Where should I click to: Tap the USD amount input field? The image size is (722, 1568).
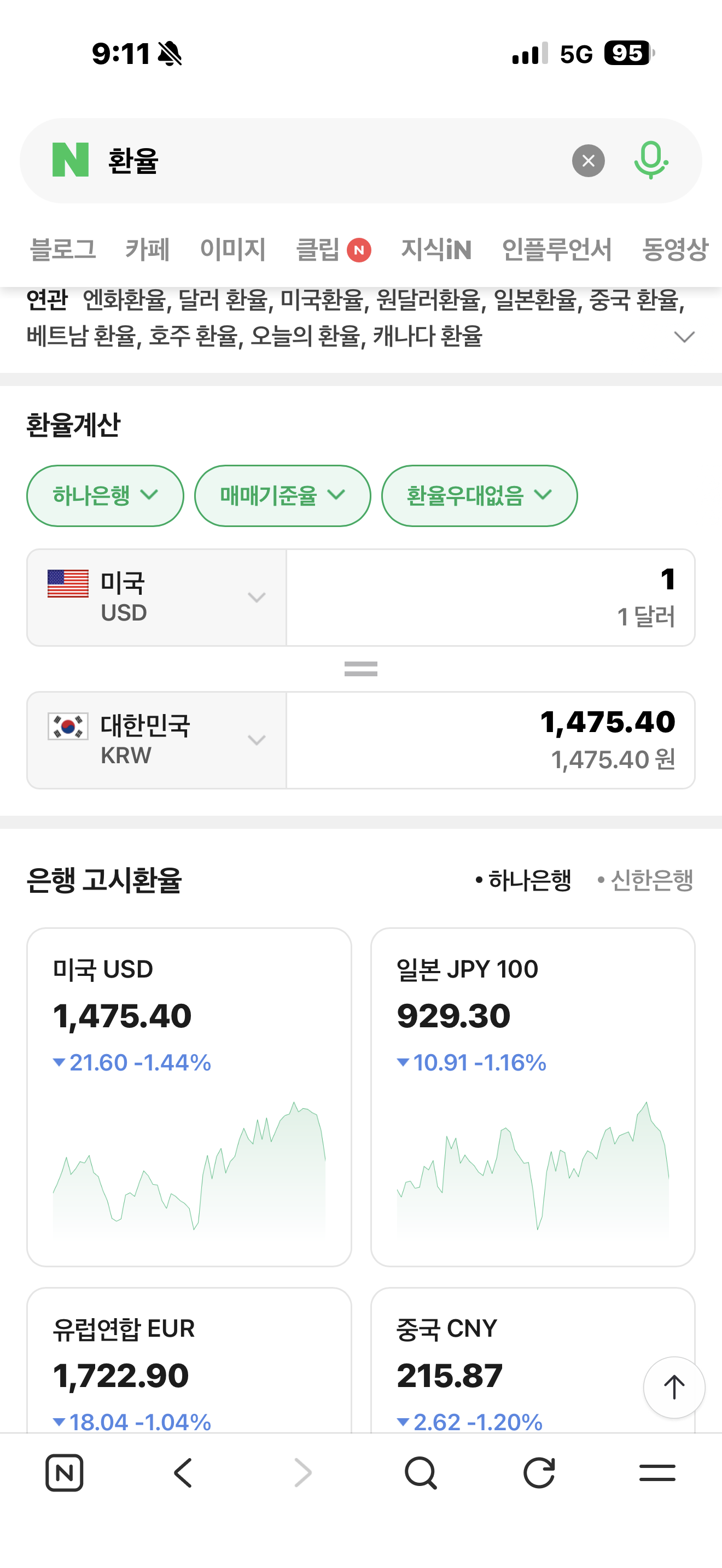490,597
